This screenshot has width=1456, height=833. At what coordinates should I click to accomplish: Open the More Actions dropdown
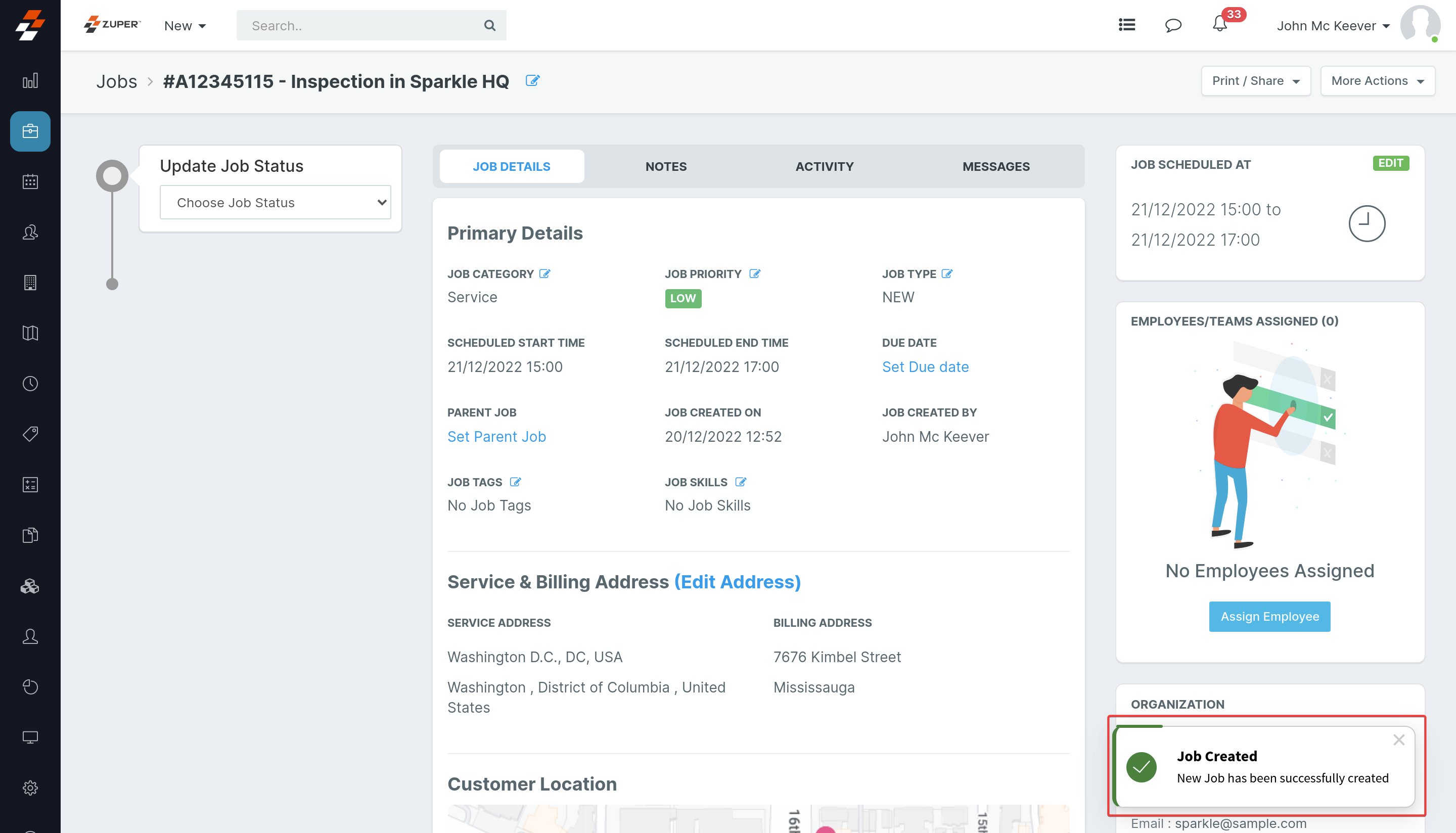tap(1377, 81)
